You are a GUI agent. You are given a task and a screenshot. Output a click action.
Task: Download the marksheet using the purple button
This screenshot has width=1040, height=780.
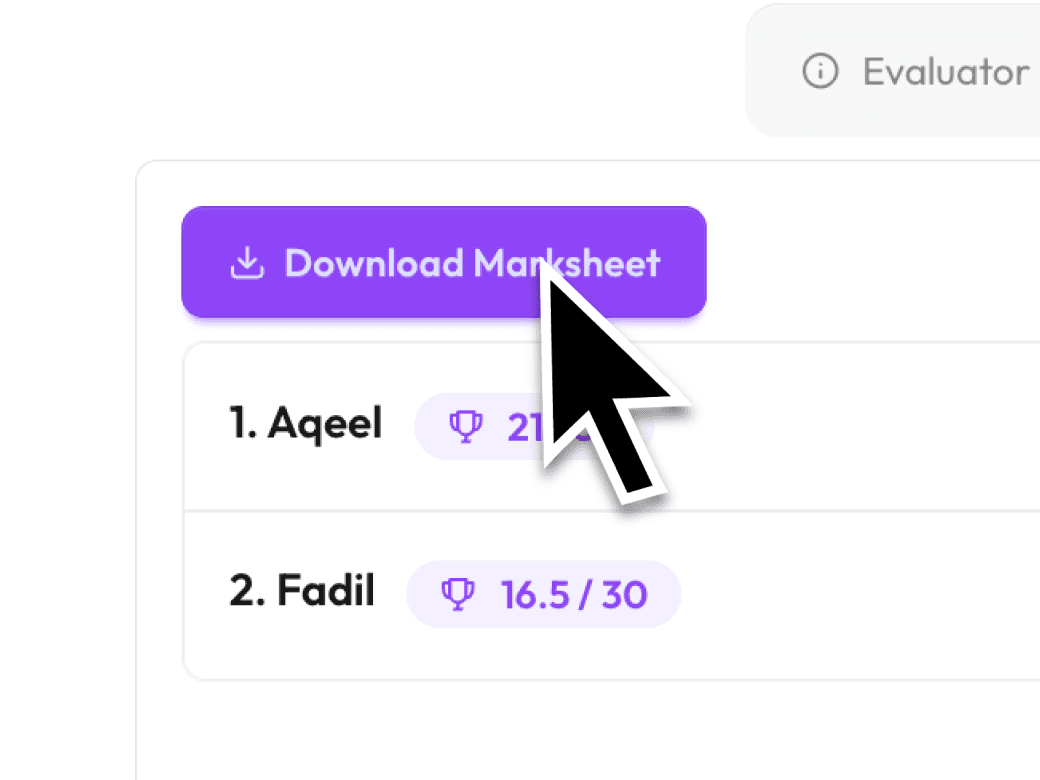click(444, 262)
